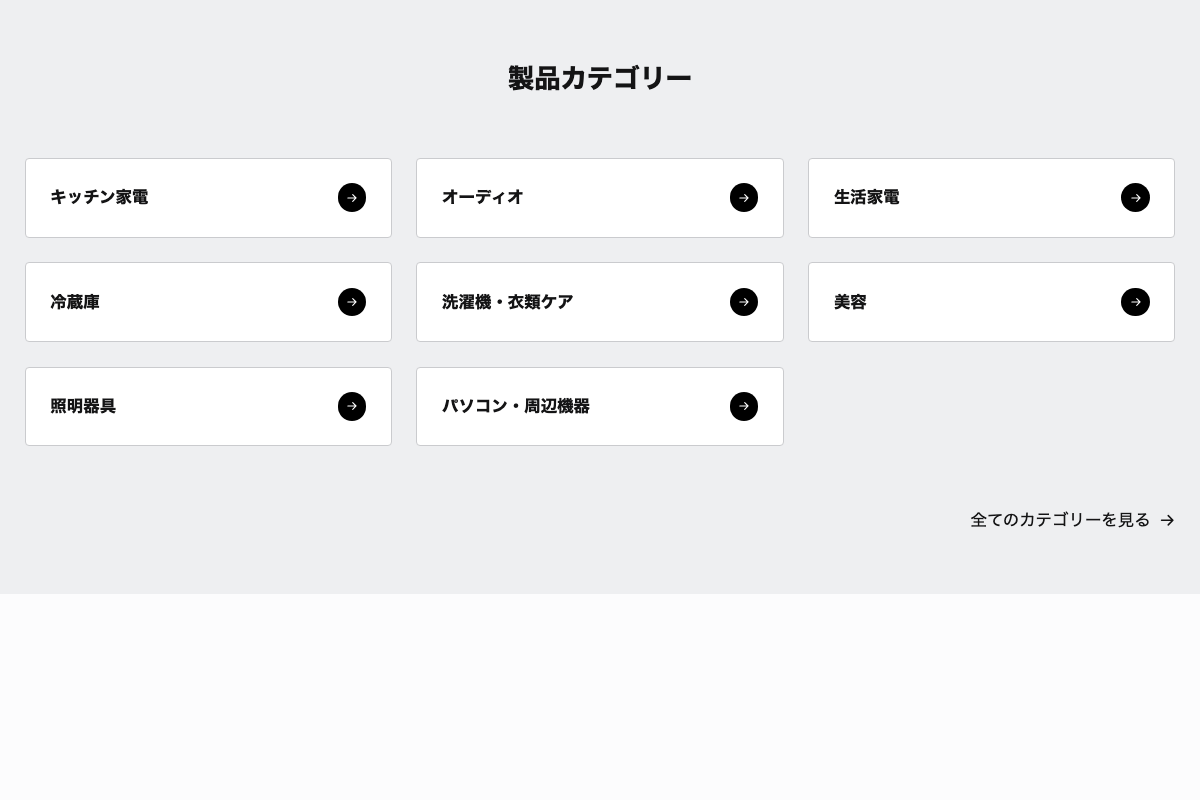Open the キッチン家電 category
This screenshot has height=800, width=1200.
point(208,197)
